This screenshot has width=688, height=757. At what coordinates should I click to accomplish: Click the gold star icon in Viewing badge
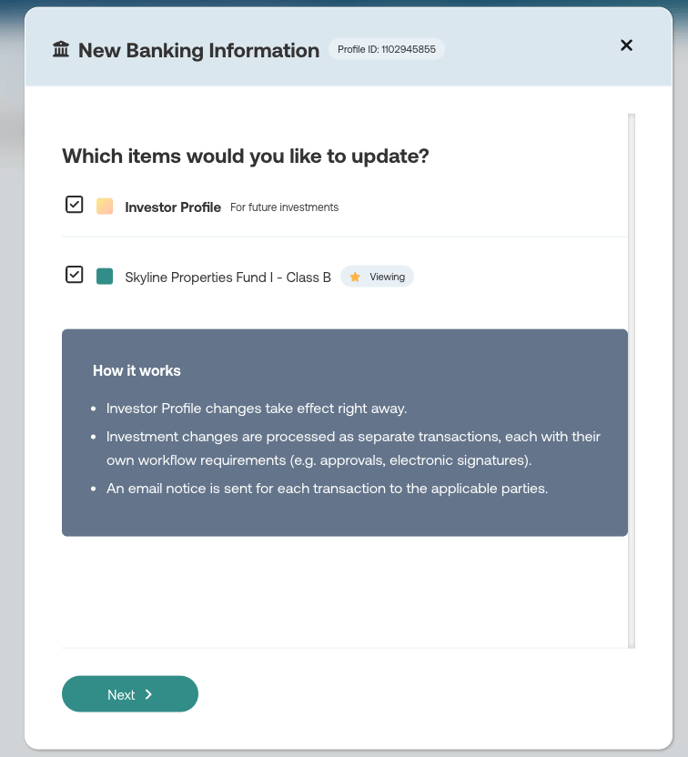355,277
